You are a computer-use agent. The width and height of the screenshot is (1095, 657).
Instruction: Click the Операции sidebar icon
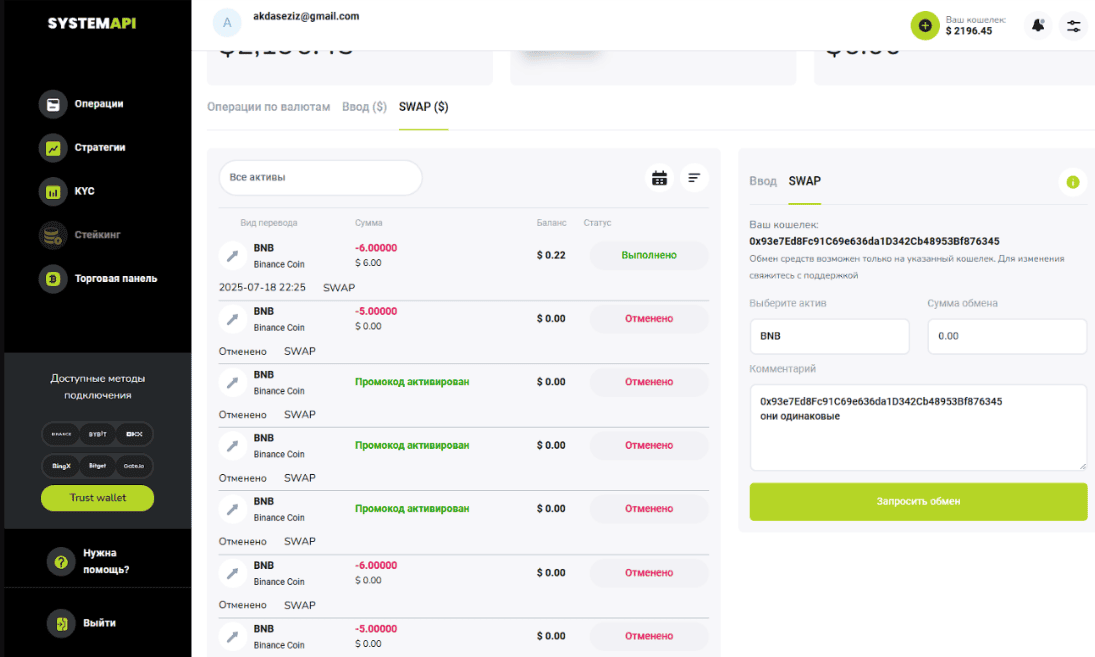pyautogui.click(x=53, y=104)
